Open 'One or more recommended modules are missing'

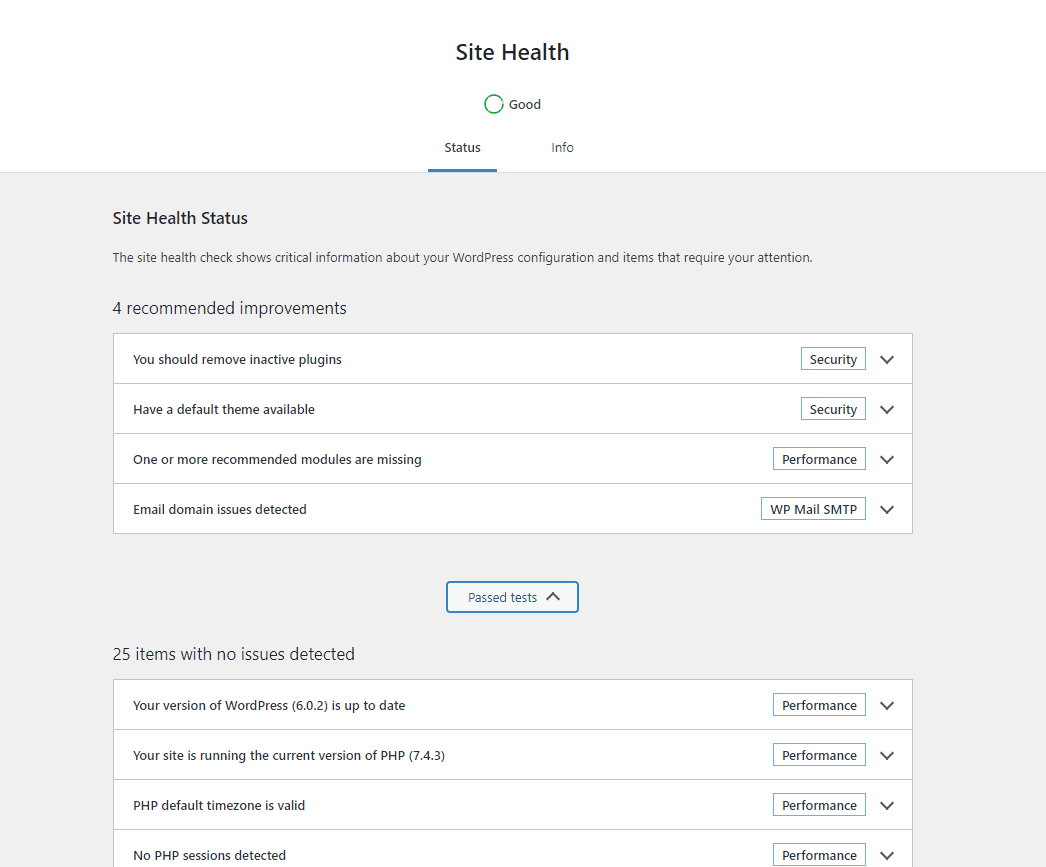277,459
